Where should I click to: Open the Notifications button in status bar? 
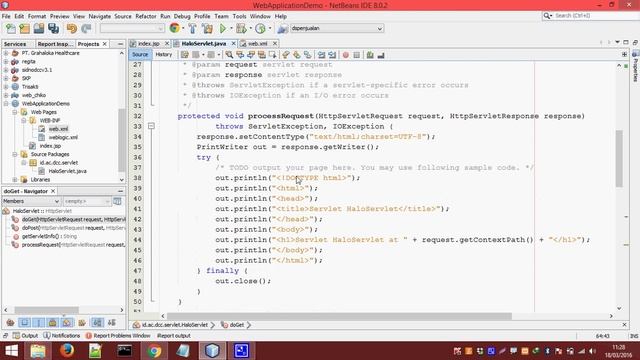(x=62, y=336)
